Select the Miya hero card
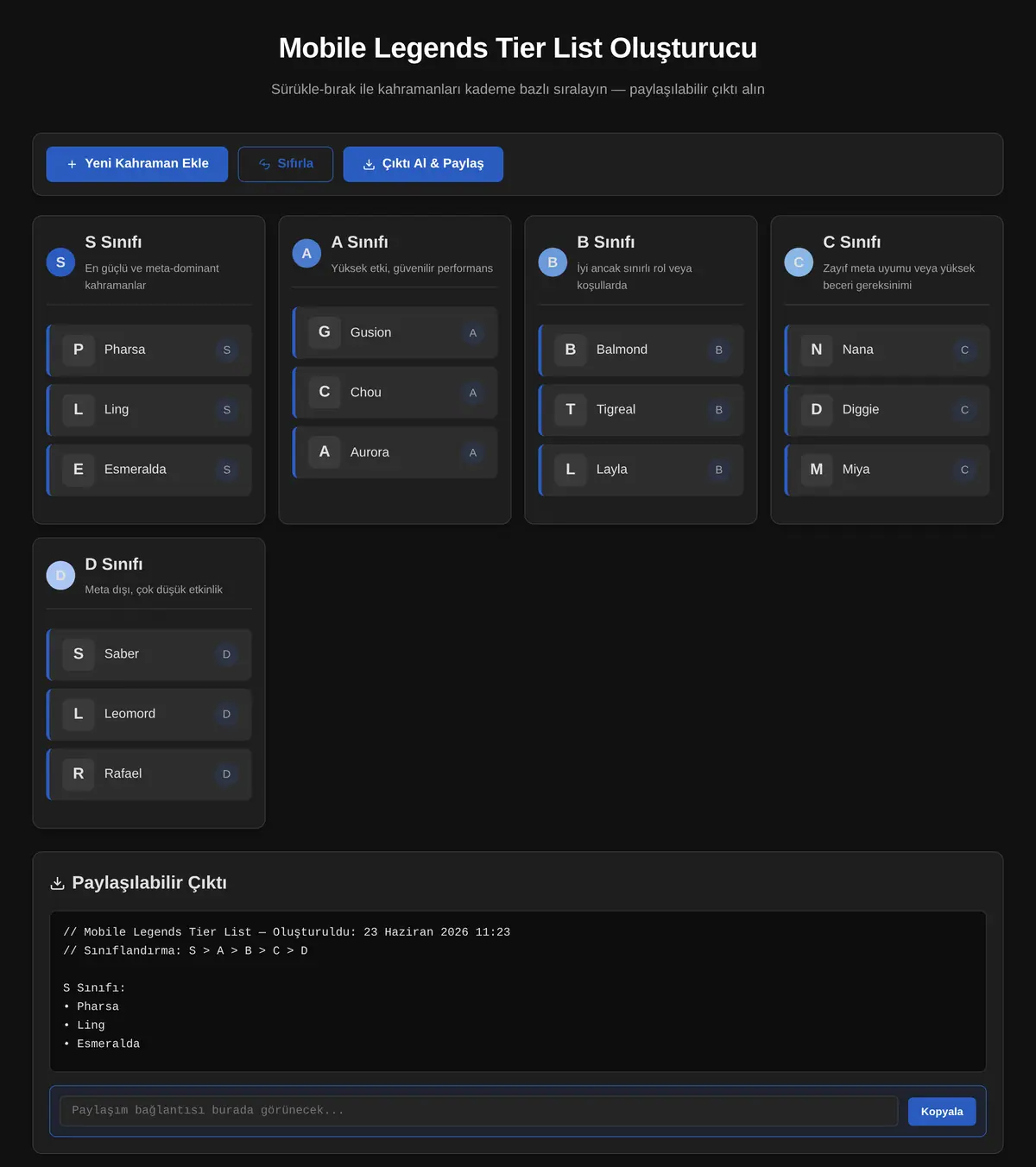Viewport: 1036px width, 1167px height. (888, 470)
